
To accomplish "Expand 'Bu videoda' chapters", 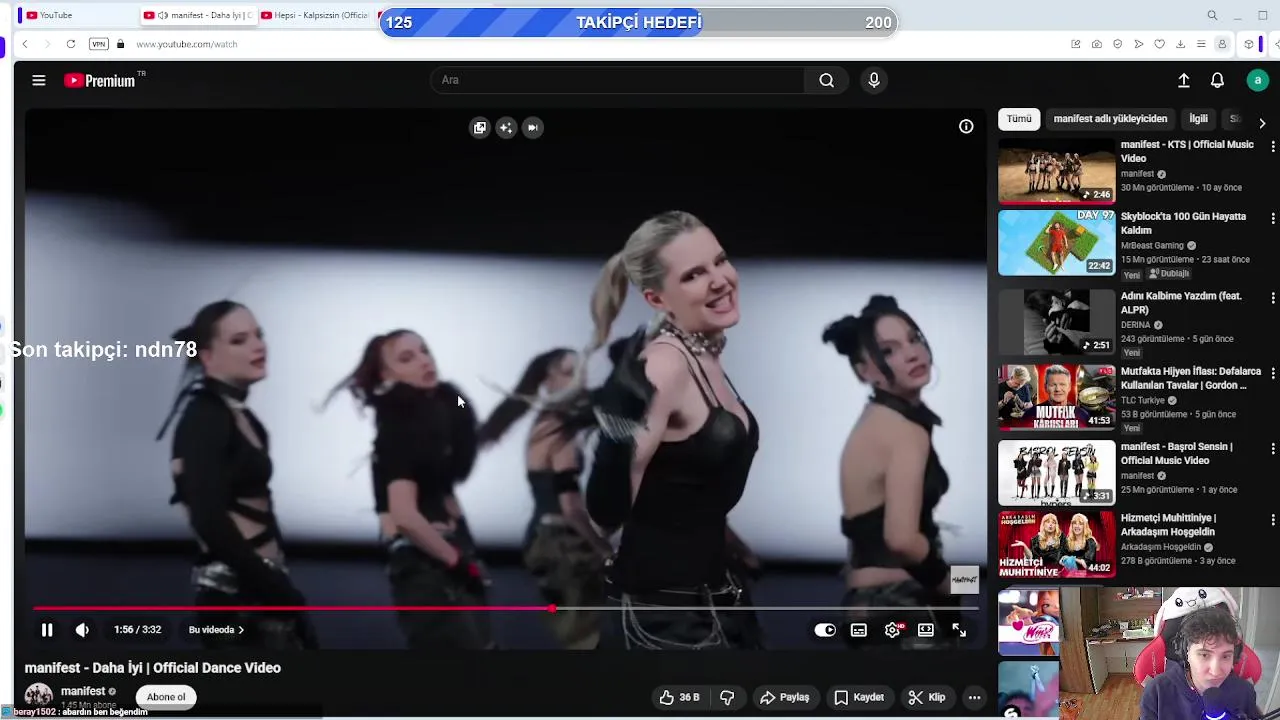I will point(216,630).
